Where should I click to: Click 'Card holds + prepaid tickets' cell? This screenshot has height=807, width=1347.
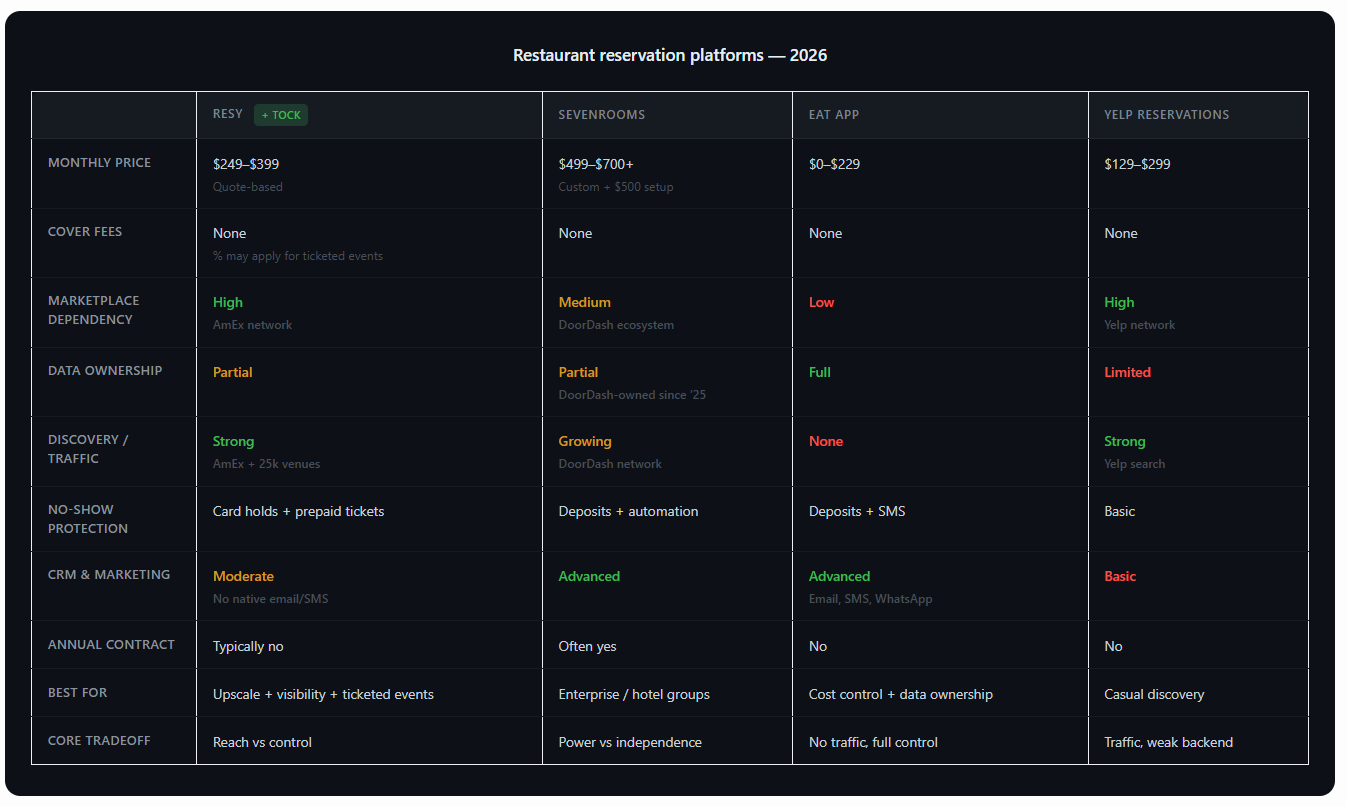[x=299, y=511]
